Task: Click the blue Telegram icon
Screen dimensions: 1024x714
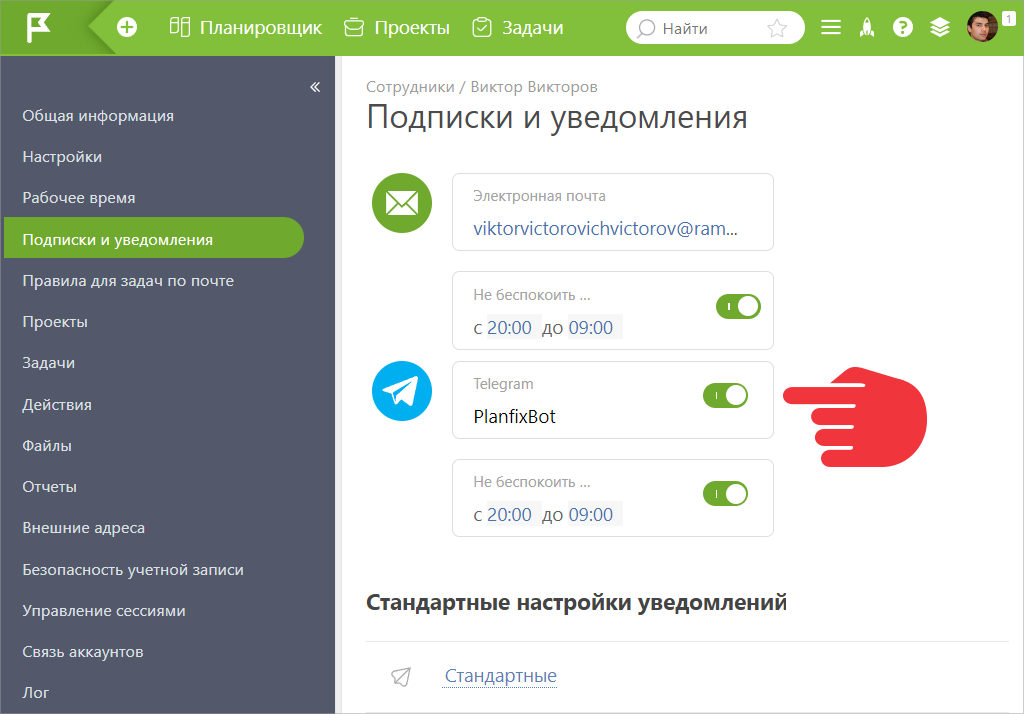Action: [402, 391]
